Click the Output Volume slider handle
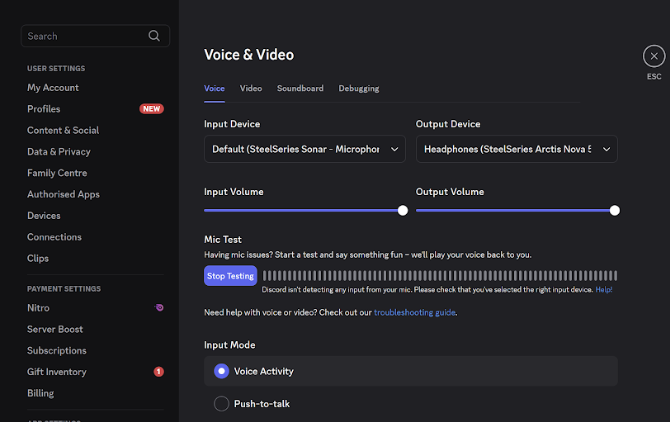Screen dimensions: 670x422 coord(614,211)
